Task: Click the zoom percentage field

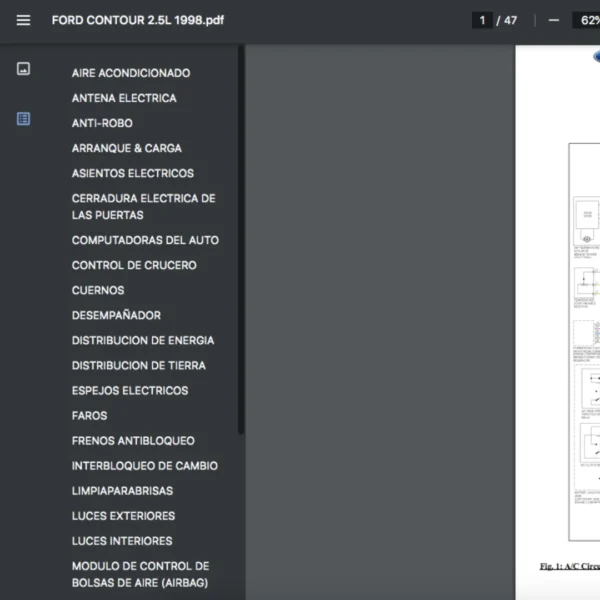Action: click(x=586, y=20)
